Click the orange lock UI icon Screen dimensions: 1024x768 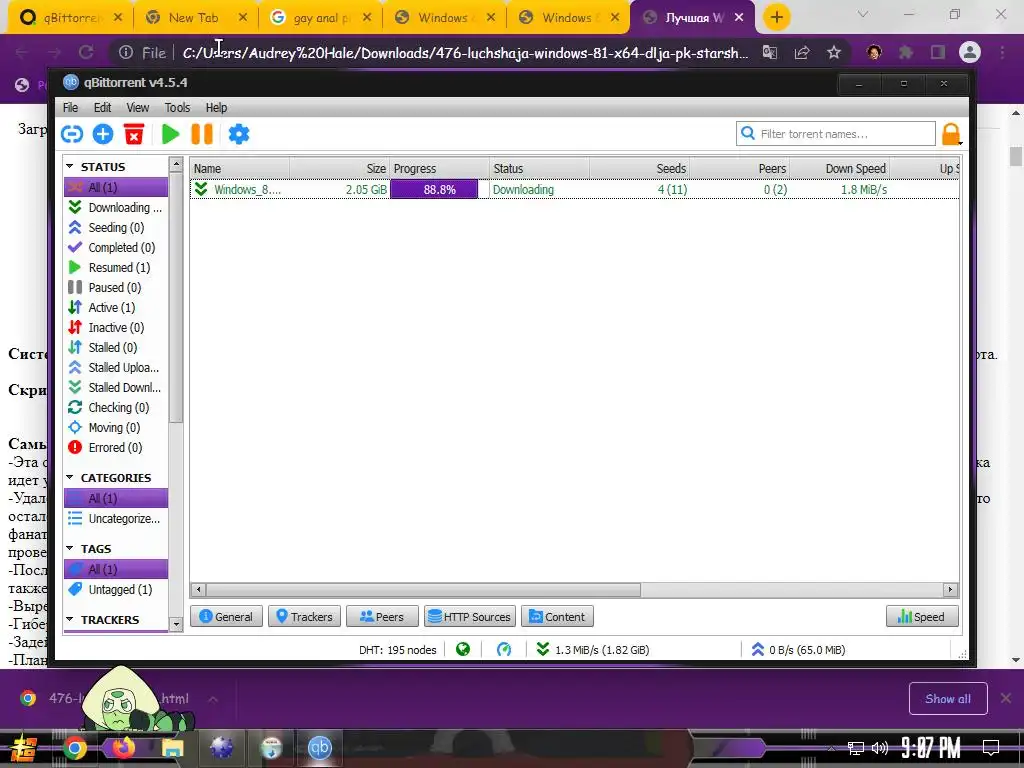point(951,134)
